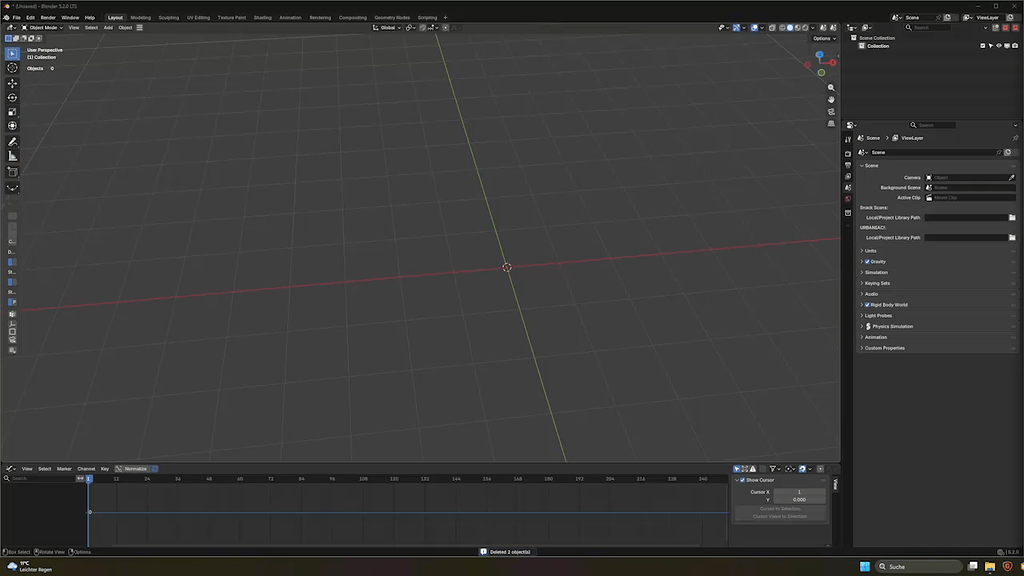Select solid viewport shading mode

[x=790, y=27]
